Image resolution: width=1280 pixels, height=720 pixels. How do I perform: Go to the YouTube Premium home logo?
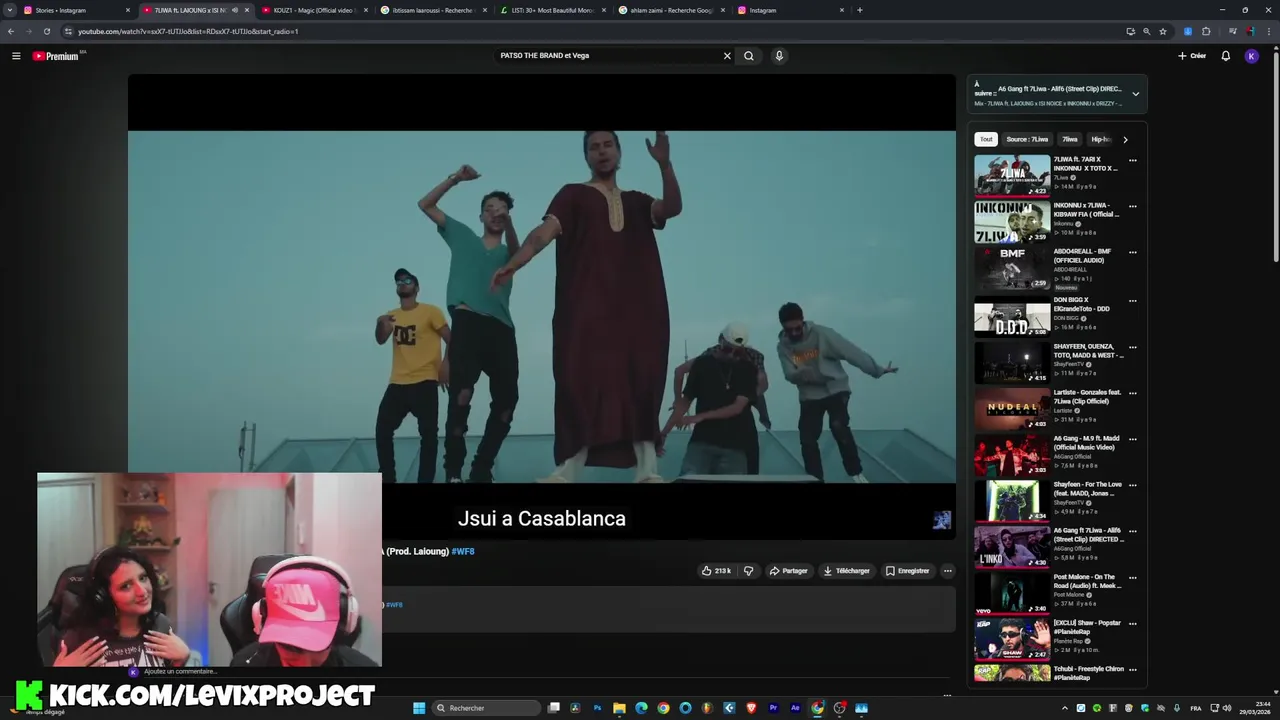pyautogui.click(x=56, y=56)
